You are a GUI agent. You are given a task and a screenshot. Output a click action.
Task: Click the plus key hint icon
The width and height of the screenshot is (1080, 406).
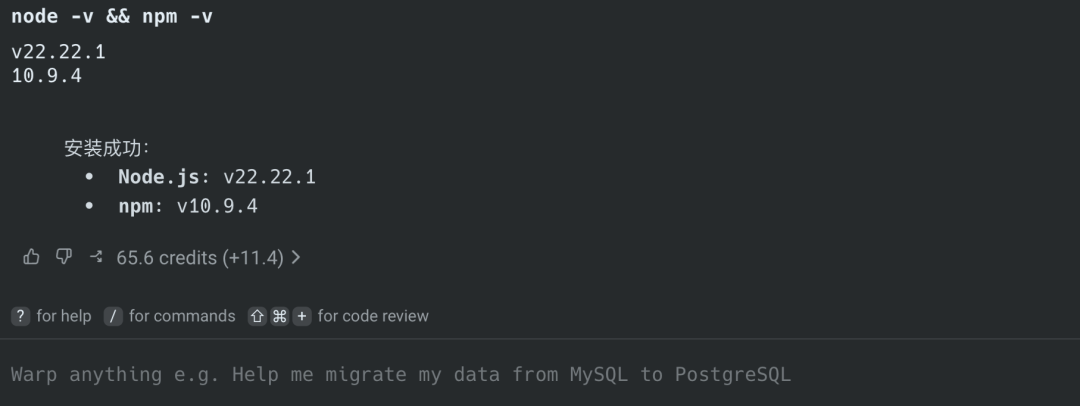pos(301,316)
